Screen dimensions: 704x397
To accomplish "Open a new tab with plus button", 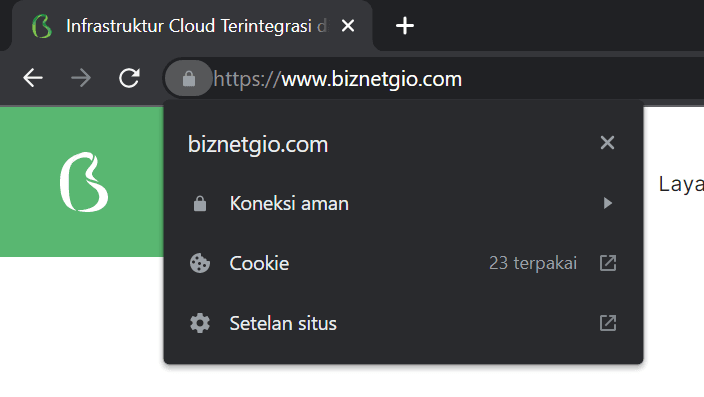I will tap(405, 26).
